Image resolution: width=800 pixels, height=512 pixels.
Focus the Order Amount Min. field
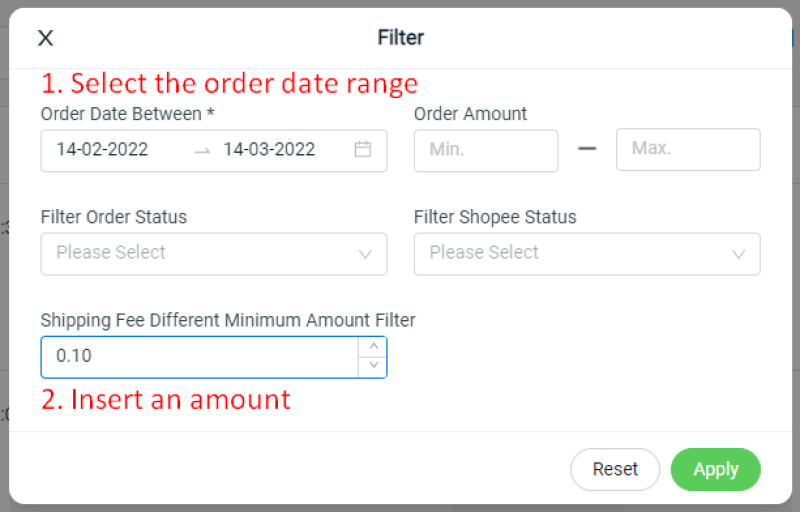[486, 150]
